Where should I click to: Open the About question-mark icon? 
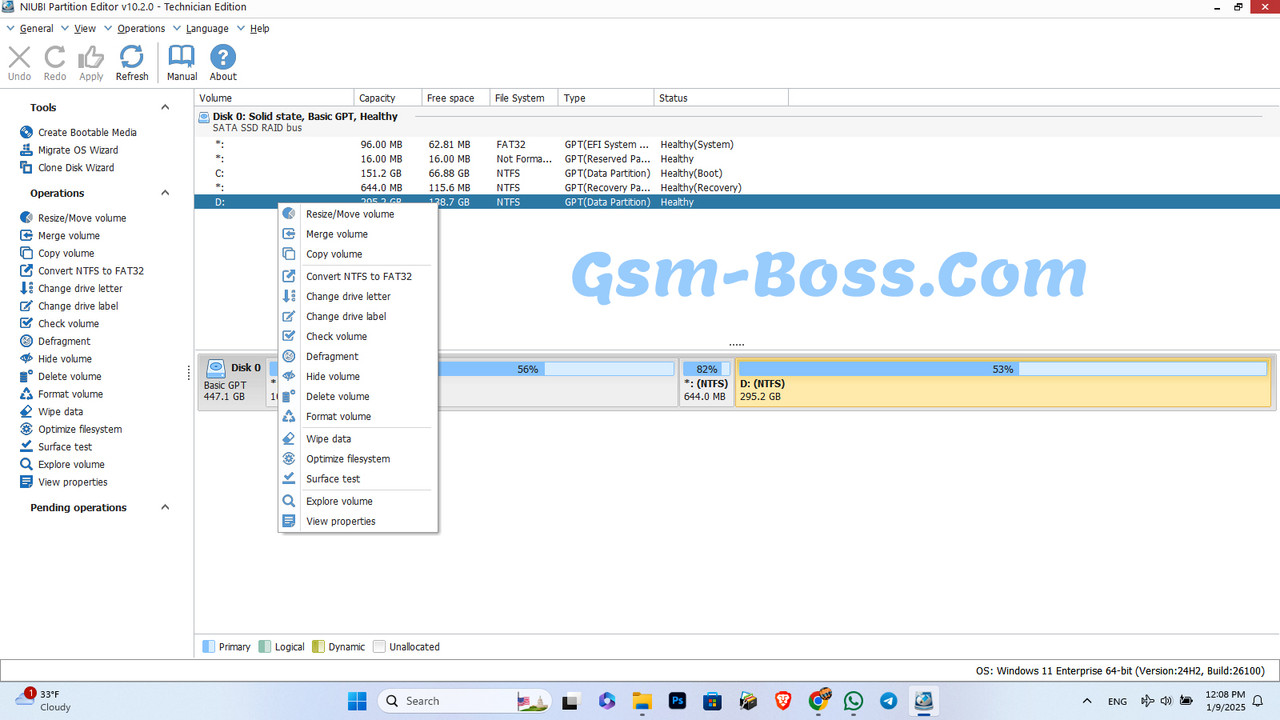point(223,63)
